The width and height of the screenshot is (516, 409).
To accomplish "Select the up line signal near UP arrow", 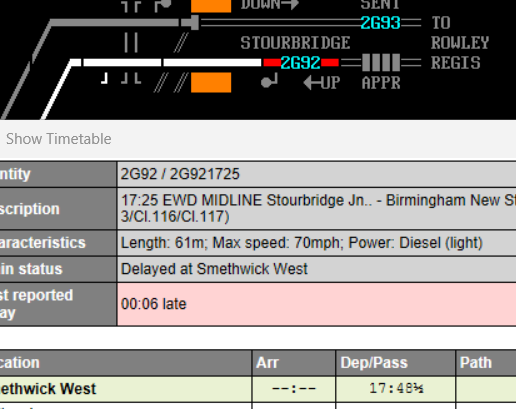I will [269, 81].
